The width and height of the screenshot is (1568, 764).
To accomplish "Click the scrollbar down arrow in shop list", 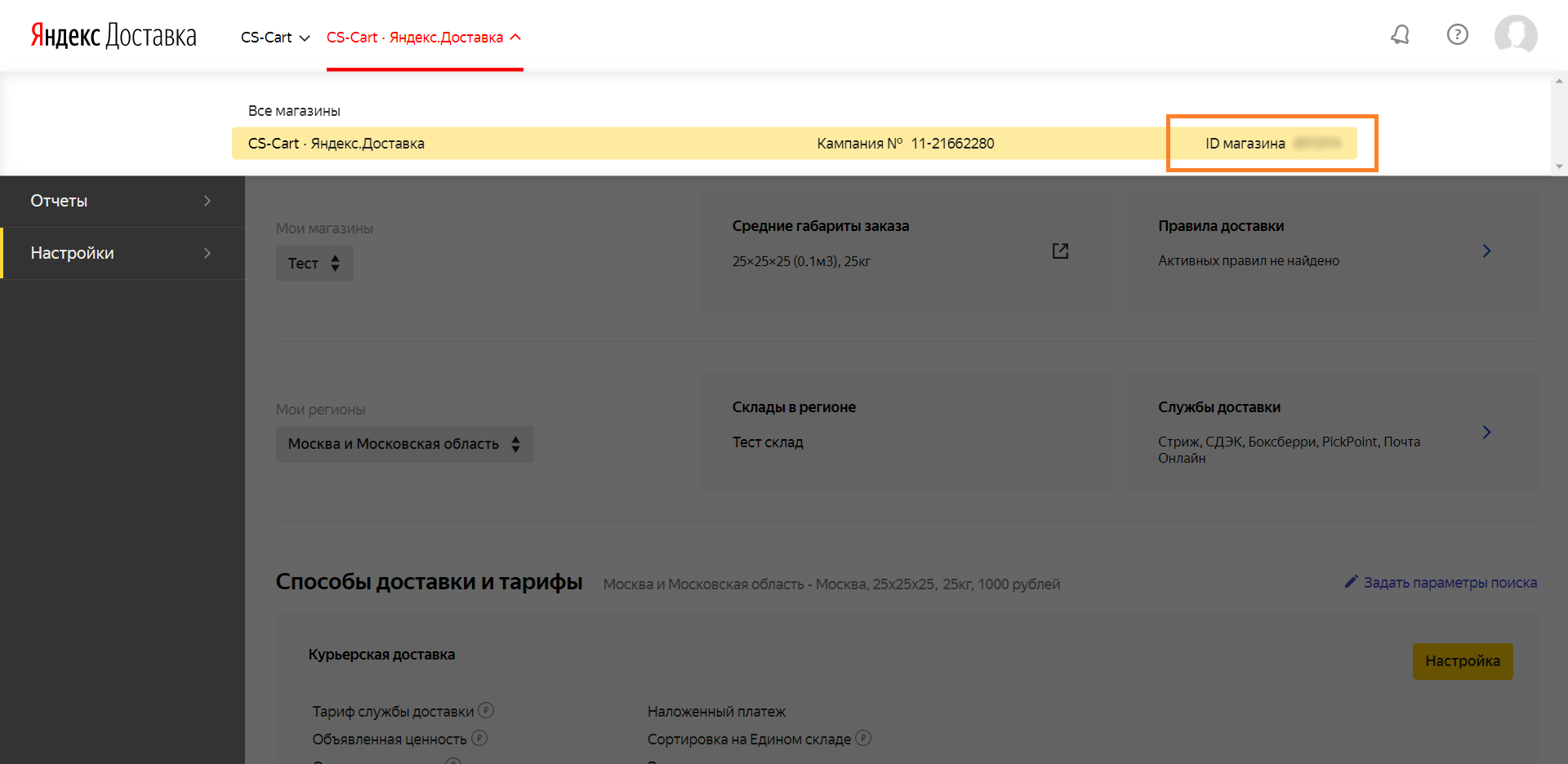I will pyautogui.click(x=1559, y=167).
